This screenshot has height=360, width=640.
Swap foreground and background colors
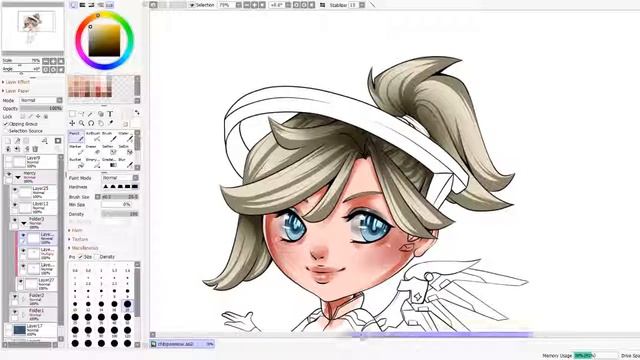[137, 112]
